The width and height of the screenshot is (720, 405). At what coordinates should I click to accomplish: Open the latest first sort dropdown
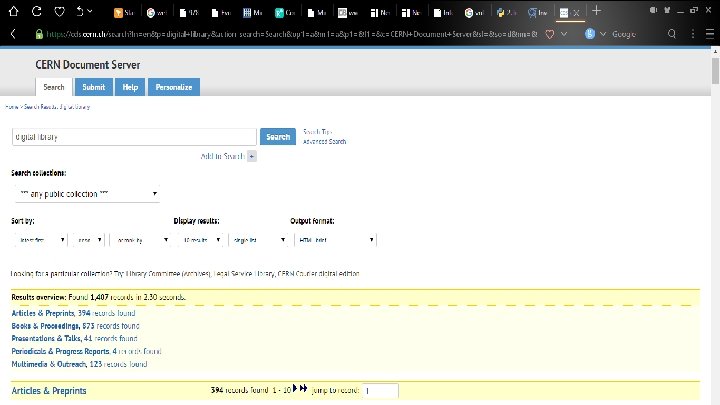point(41,240)
